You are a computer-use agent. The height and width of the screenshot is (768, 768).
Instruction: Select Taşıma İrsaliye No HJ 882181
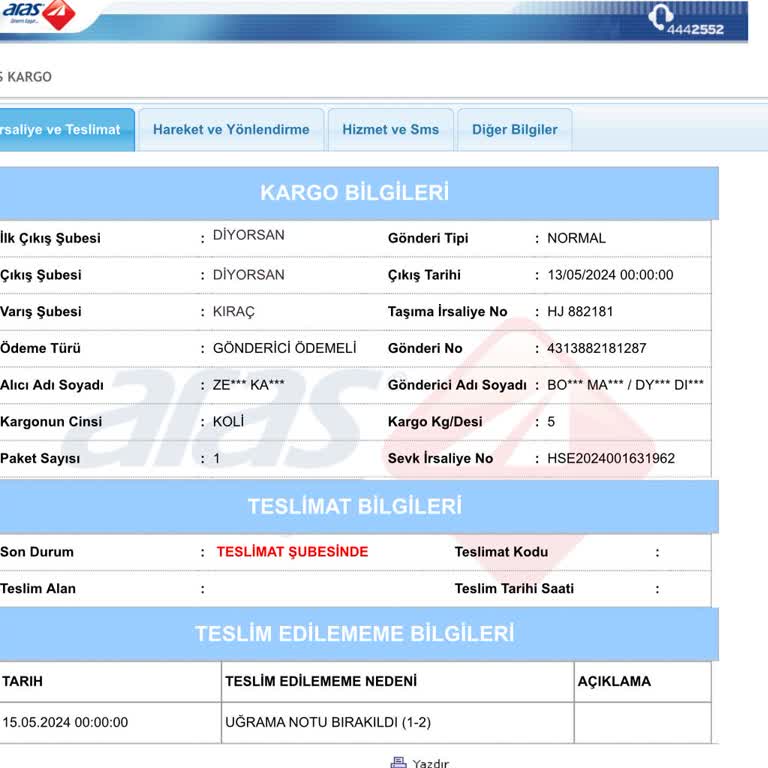pyautogui.click(x=580, y=312)
